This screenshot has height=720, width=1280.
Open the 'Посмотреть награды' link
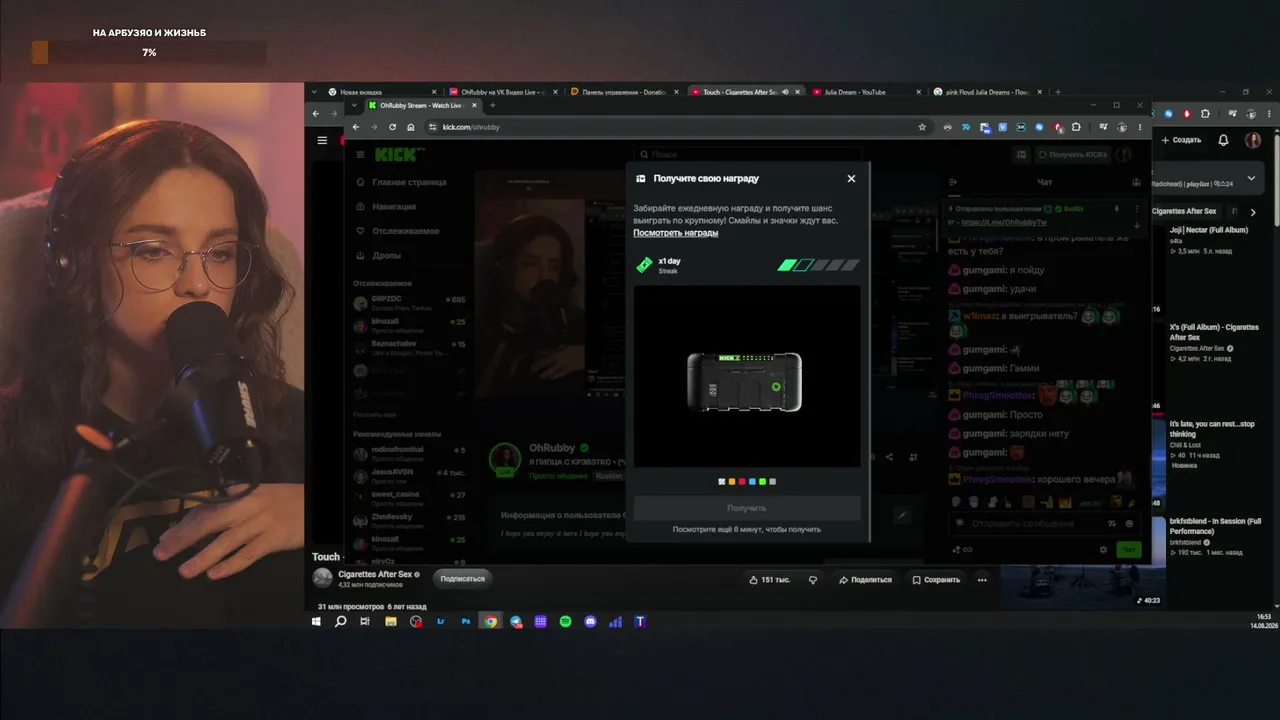tap(675, 233)
